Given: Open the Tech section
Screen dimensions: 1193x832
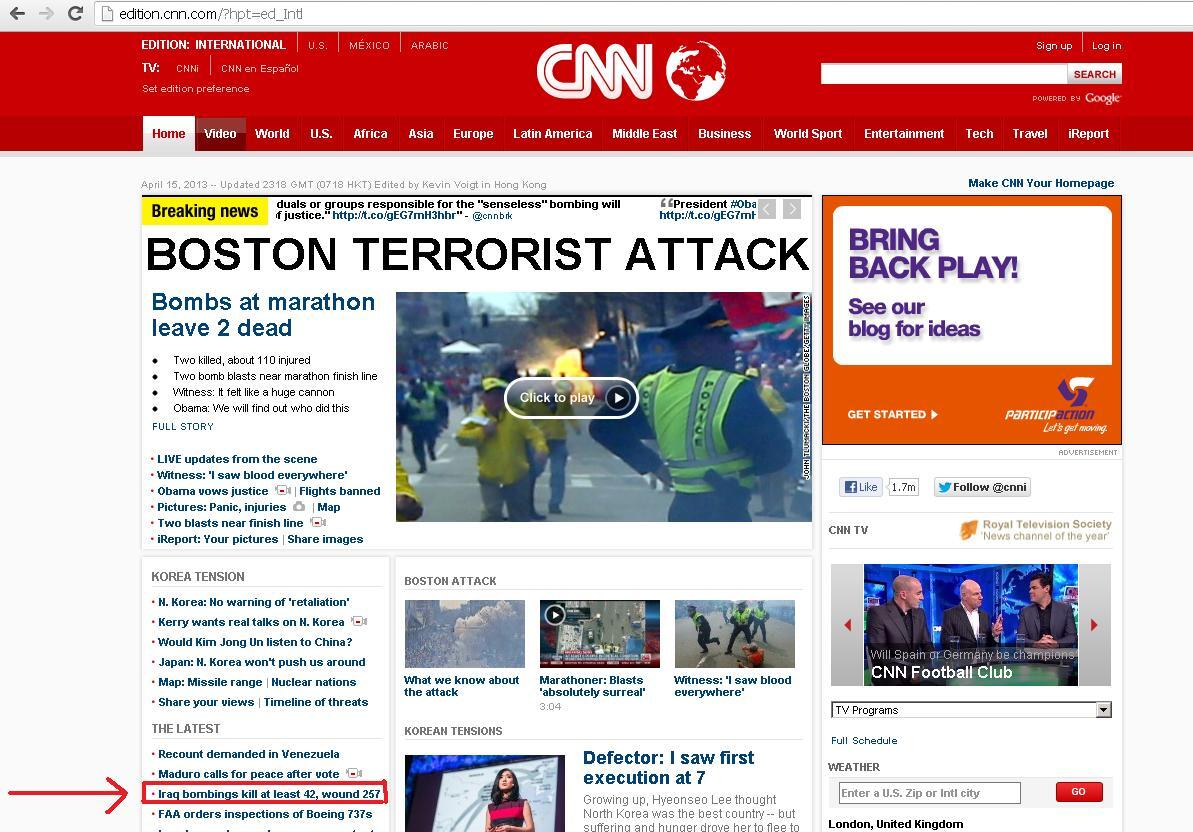Looking at the screenshot, I should (x=979, y=134).
